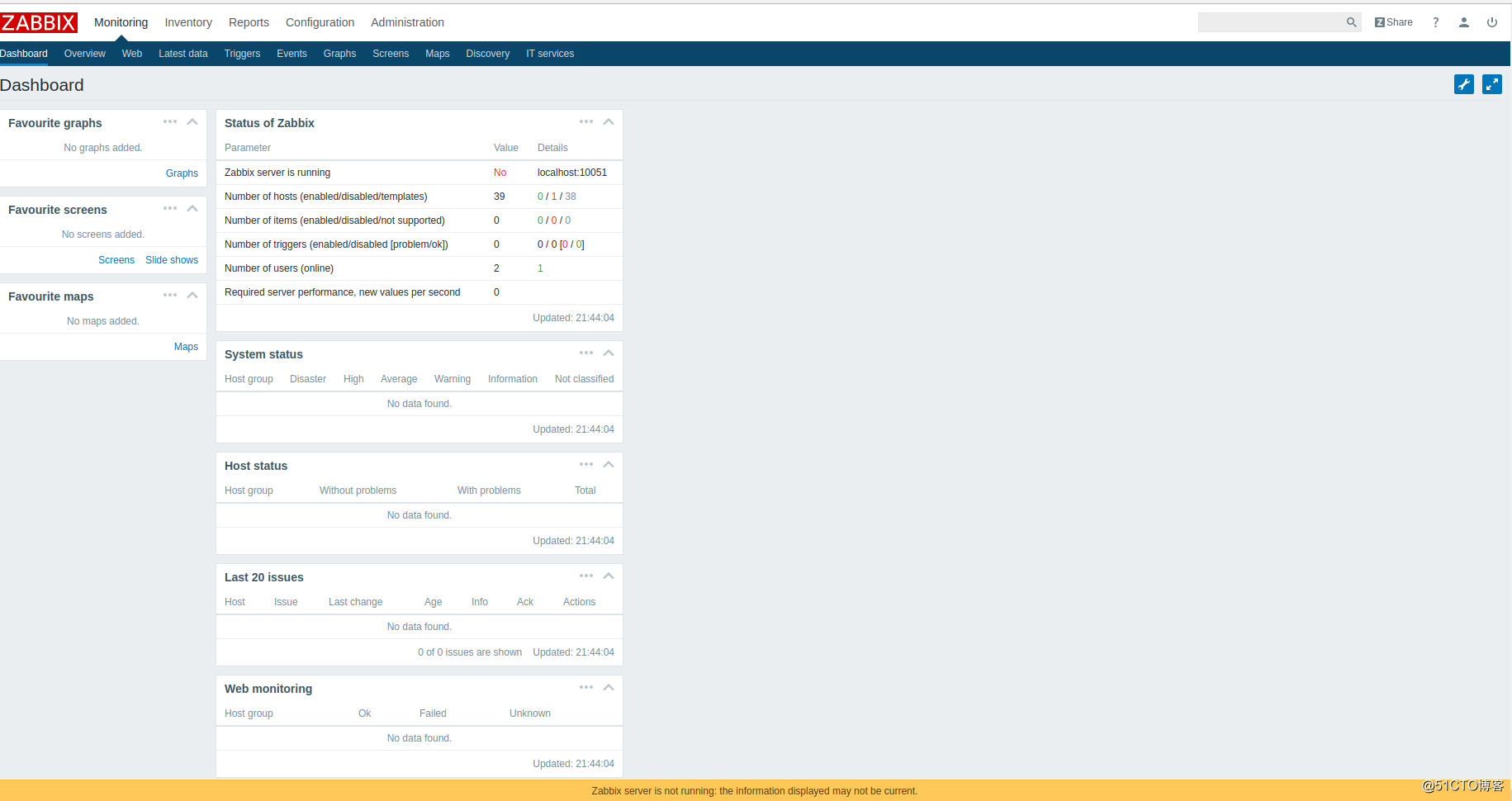The width and height of the screenshot is (1512, 801).
Task: Go to the Graphs submenu
Action: [339, 54]
